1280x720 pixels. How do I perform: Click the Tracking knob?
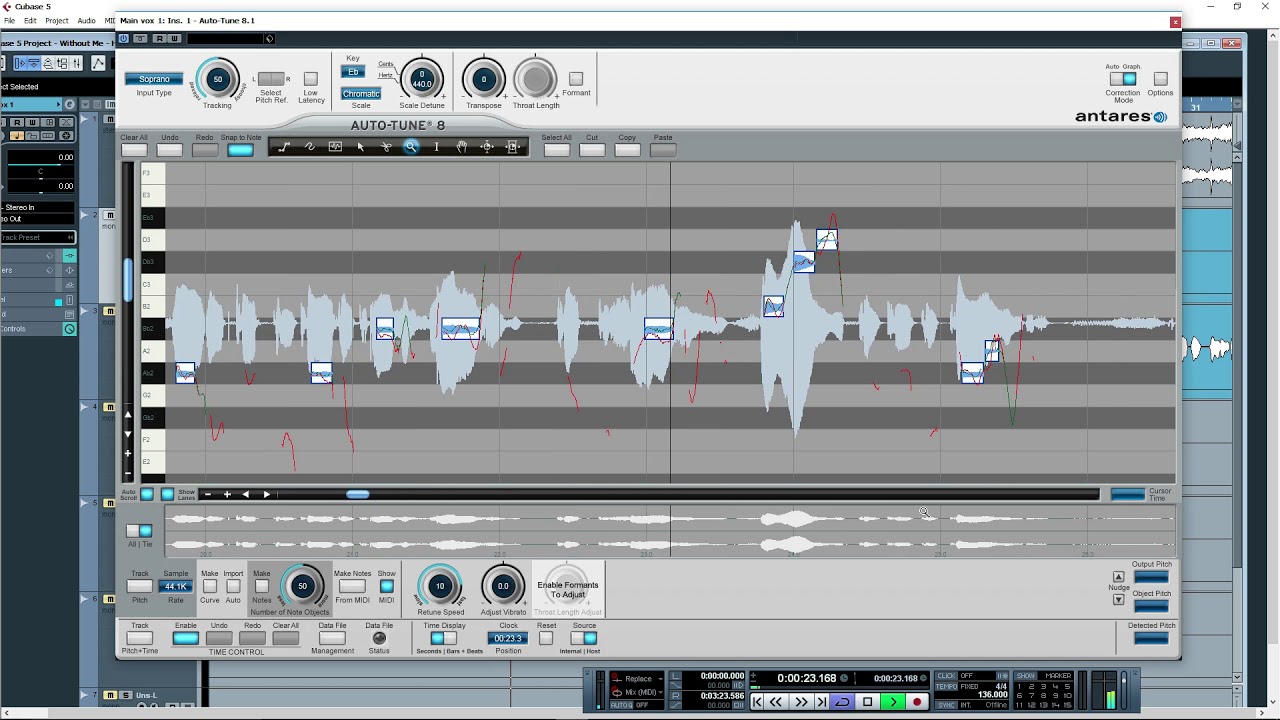coord(217,79)
